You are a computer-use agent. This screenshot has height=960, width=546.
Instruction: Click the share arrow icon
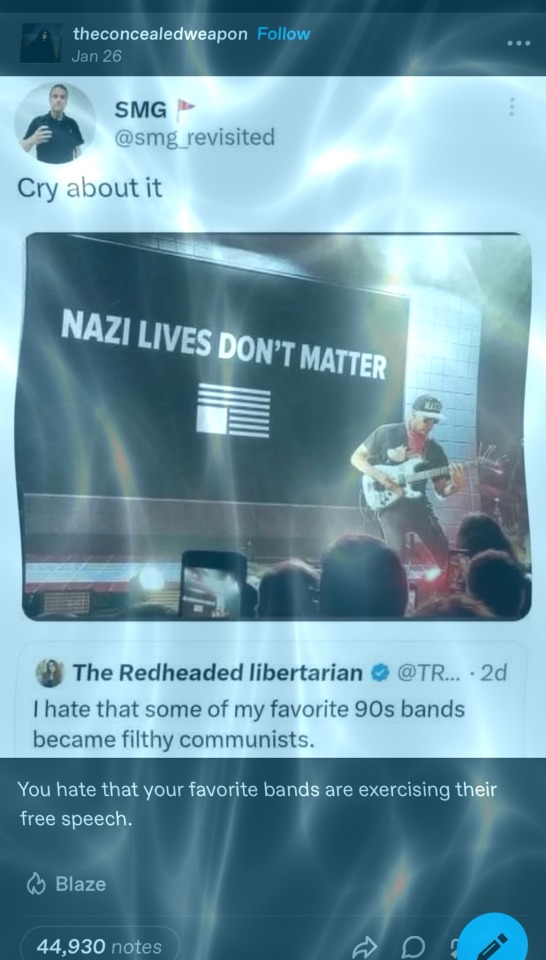(x=363, y=947)
